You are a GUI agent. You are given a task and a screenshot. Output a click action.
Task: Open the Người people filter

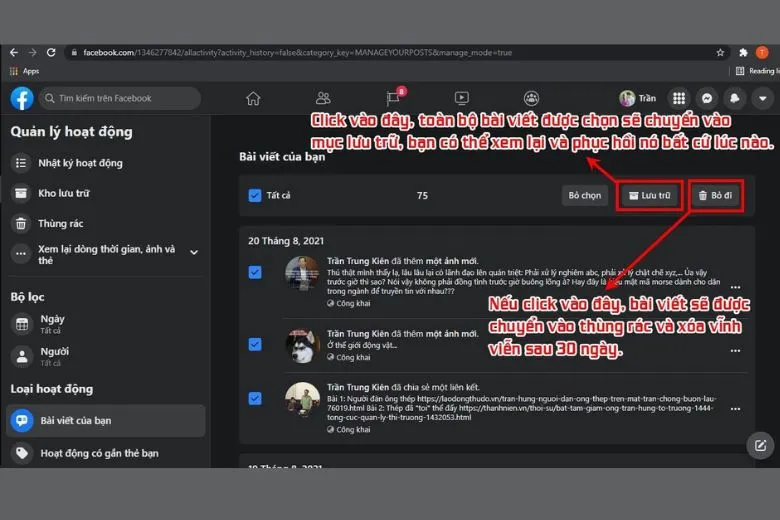(106, 356)
